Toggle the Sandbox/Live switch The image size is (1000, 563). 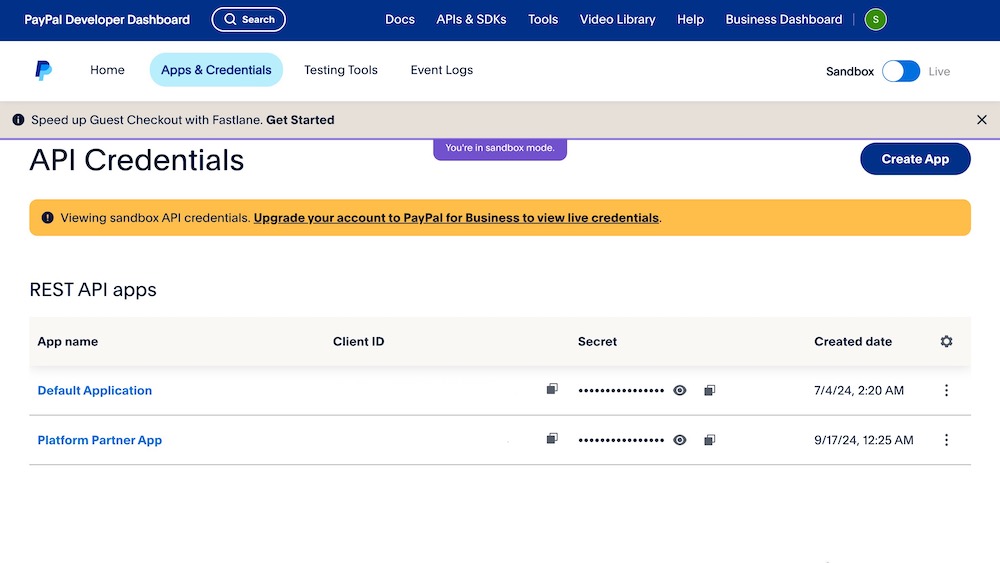[901, 71]
